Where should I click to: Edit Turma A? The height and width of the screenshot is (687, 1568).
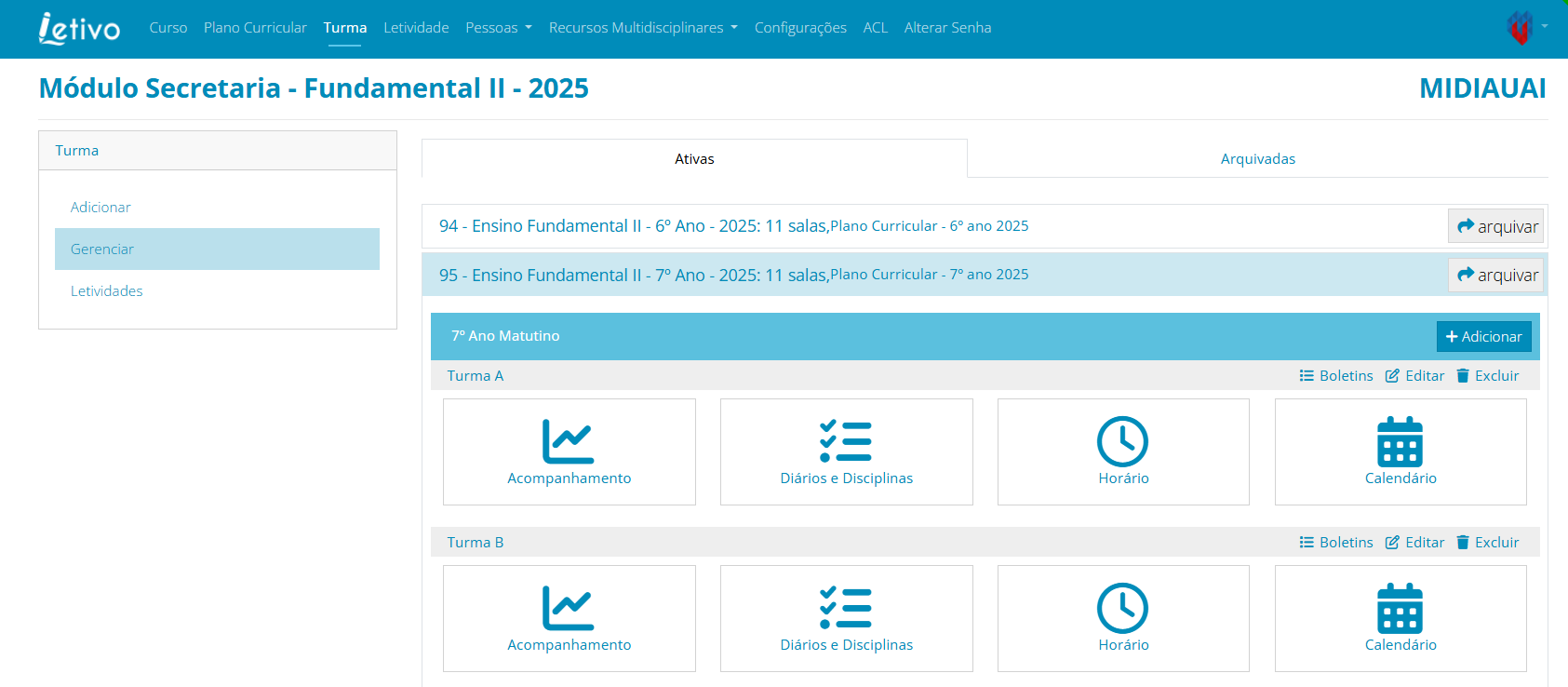(x=1414, y=376)
